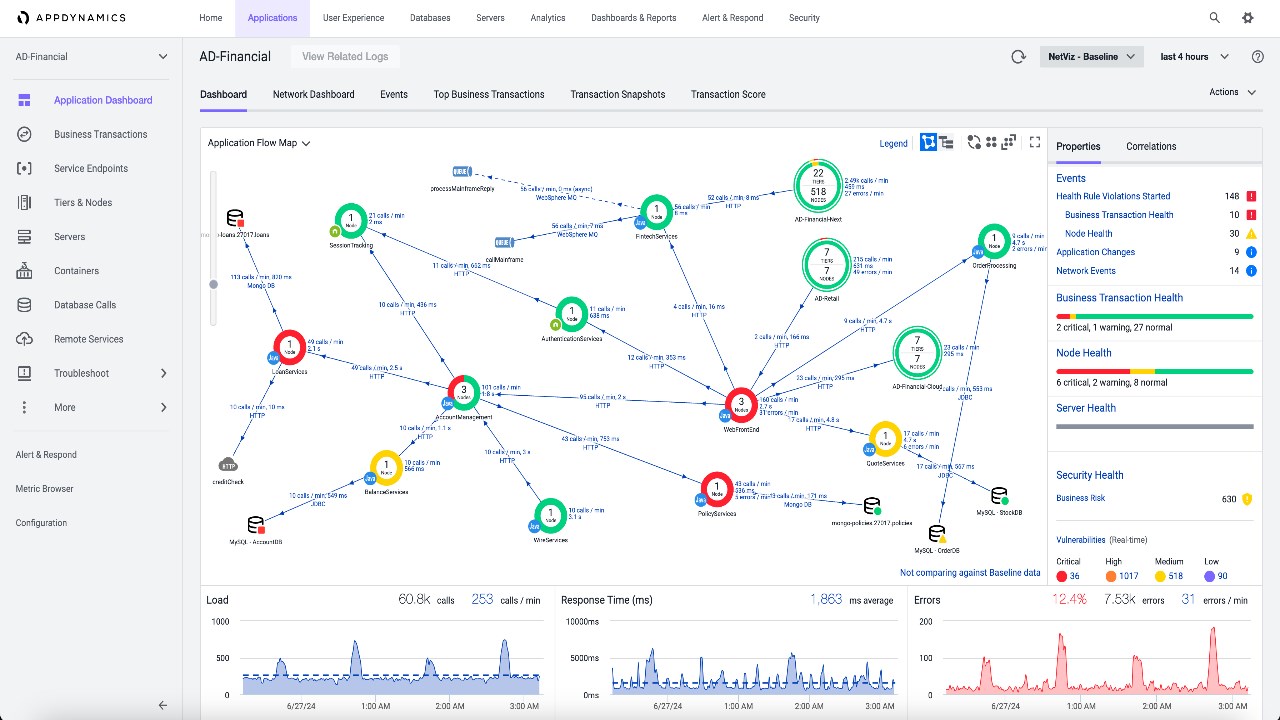The height and width of the screenshot is (720, 1280).
Task: Open settings gear icon in top bar
Action: pyautogui.click(x=1247, y=18)
